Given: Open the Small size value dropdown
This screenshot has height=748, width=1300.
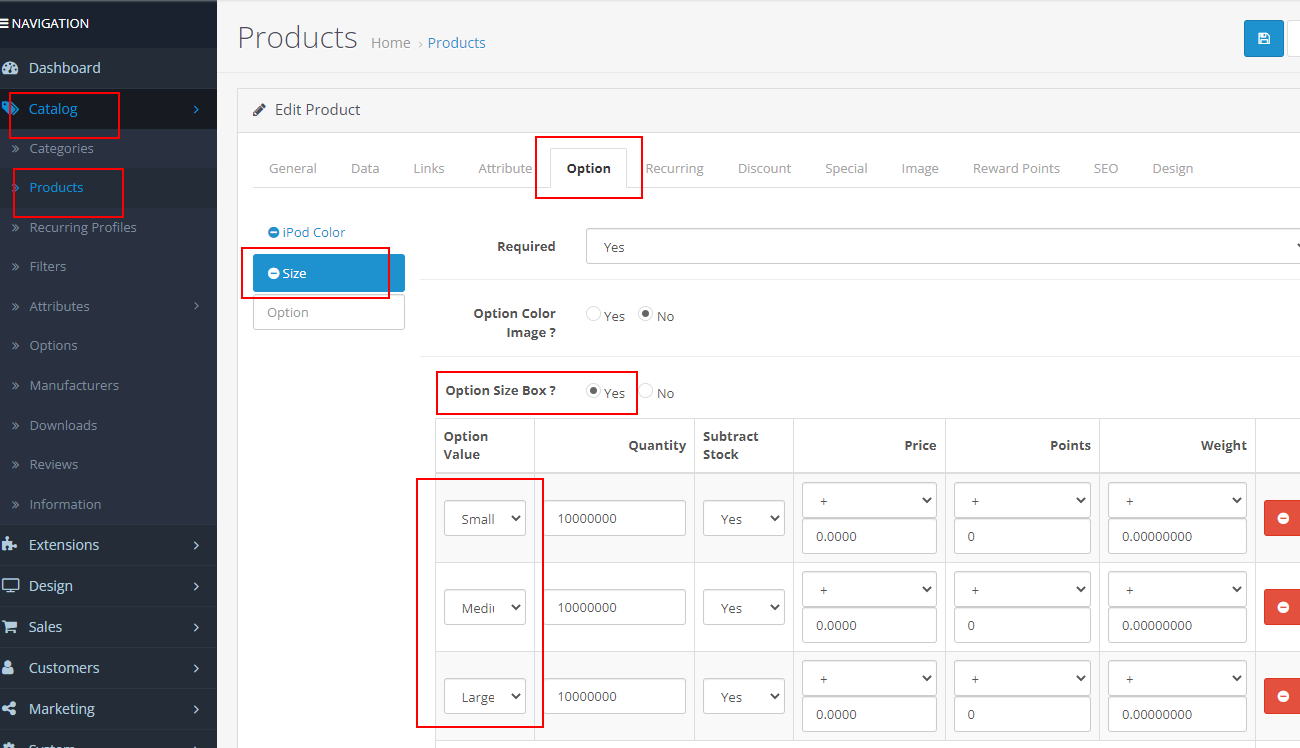Looking at the screenshot, I should 485,518.
